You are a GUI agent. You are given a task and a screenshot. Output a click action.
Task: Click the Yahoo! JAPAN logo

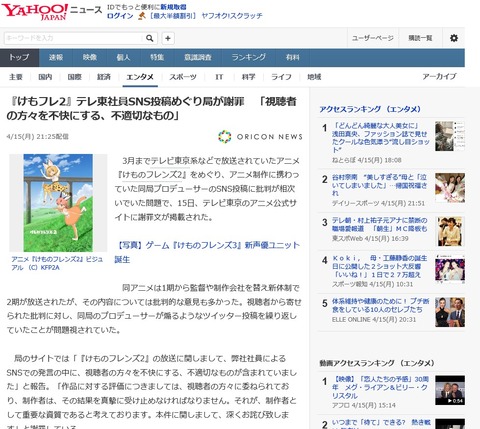[35, 12]
